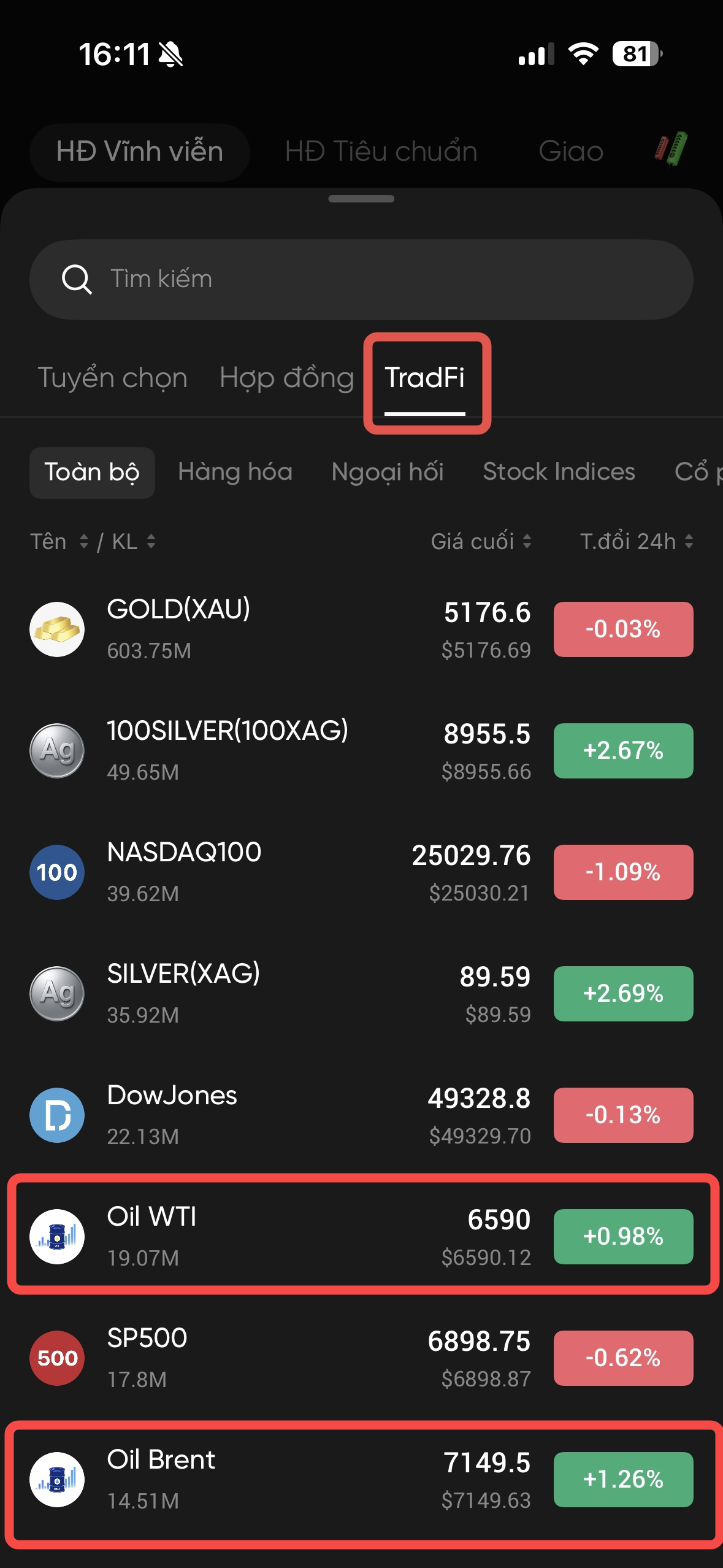Tap the Oil Brent barrel icon
Viewport: 723px width, 1568px height.
(x=57, y=1480)
